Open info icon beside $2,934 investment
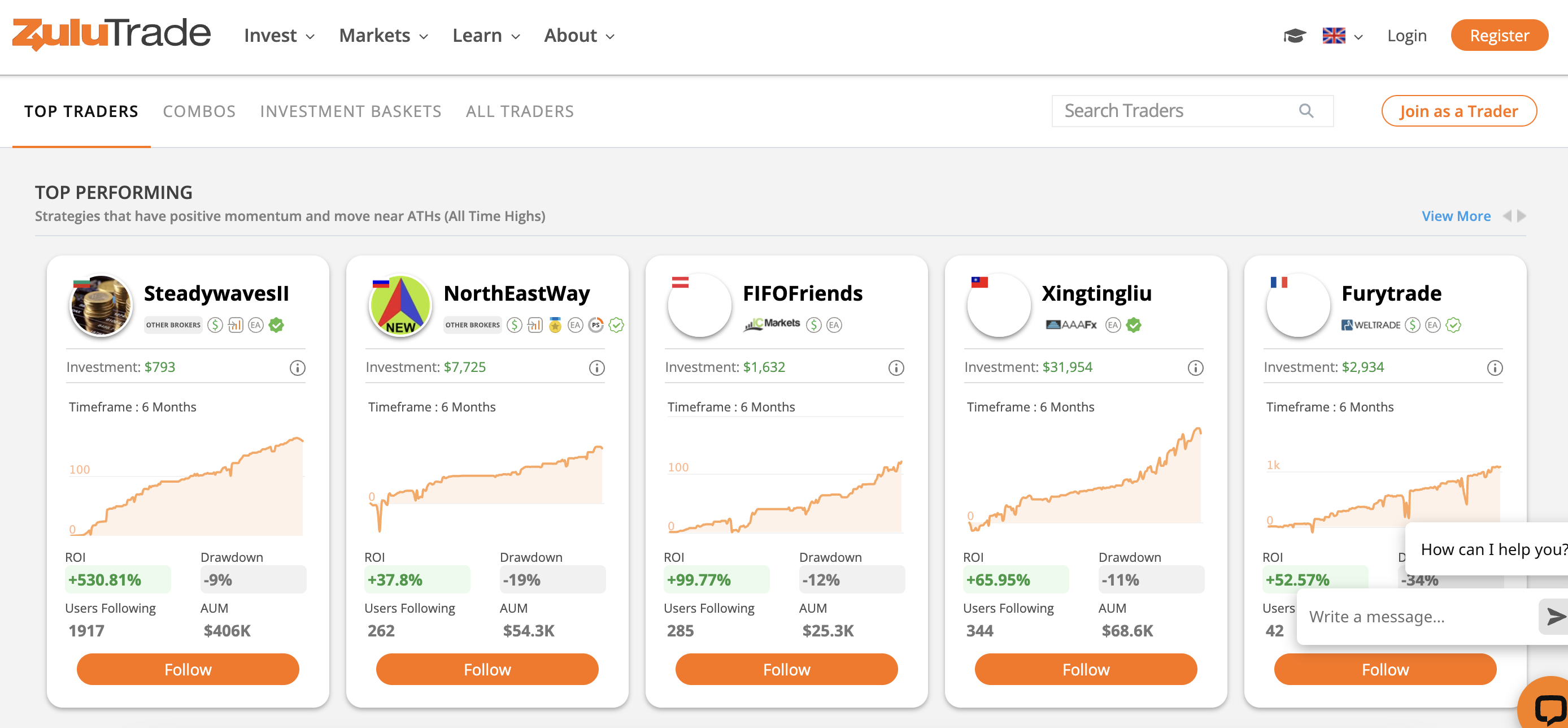Viewport: 1568px width, 728px height. [x=1495, y=367]
